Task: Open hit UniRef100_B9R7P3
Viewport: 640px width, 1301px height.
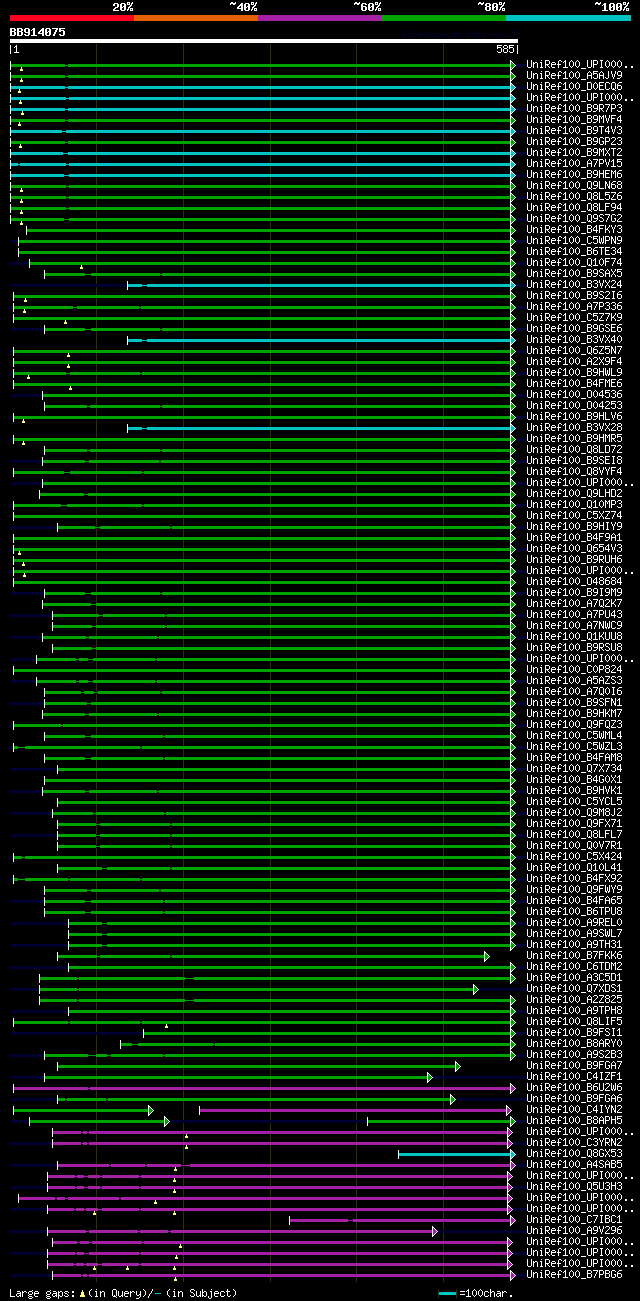Action: click(574, 108)
